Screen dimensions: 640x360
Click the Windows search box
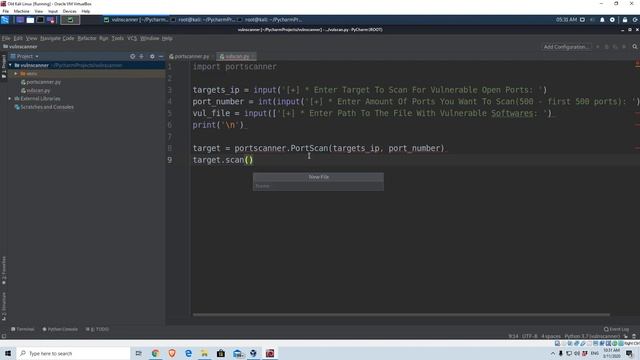[x=73, y=353]
